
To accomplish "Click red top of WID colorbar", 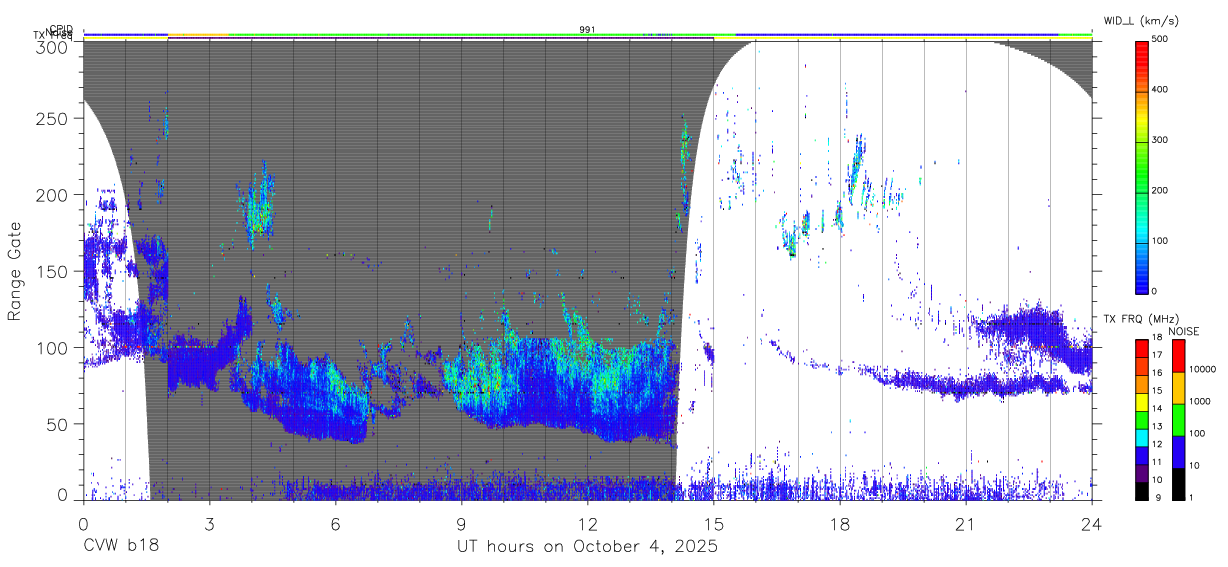I will [x=1141, y=52].
